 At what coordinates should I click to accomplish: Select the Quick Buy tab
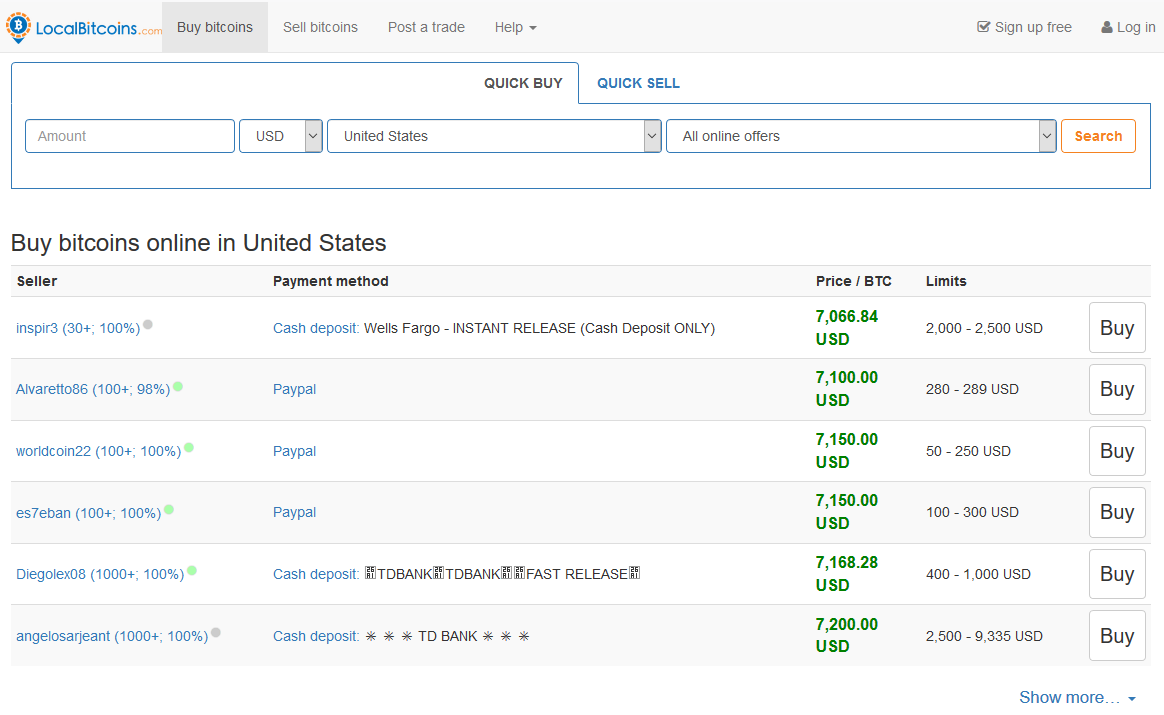pos(523,83)
